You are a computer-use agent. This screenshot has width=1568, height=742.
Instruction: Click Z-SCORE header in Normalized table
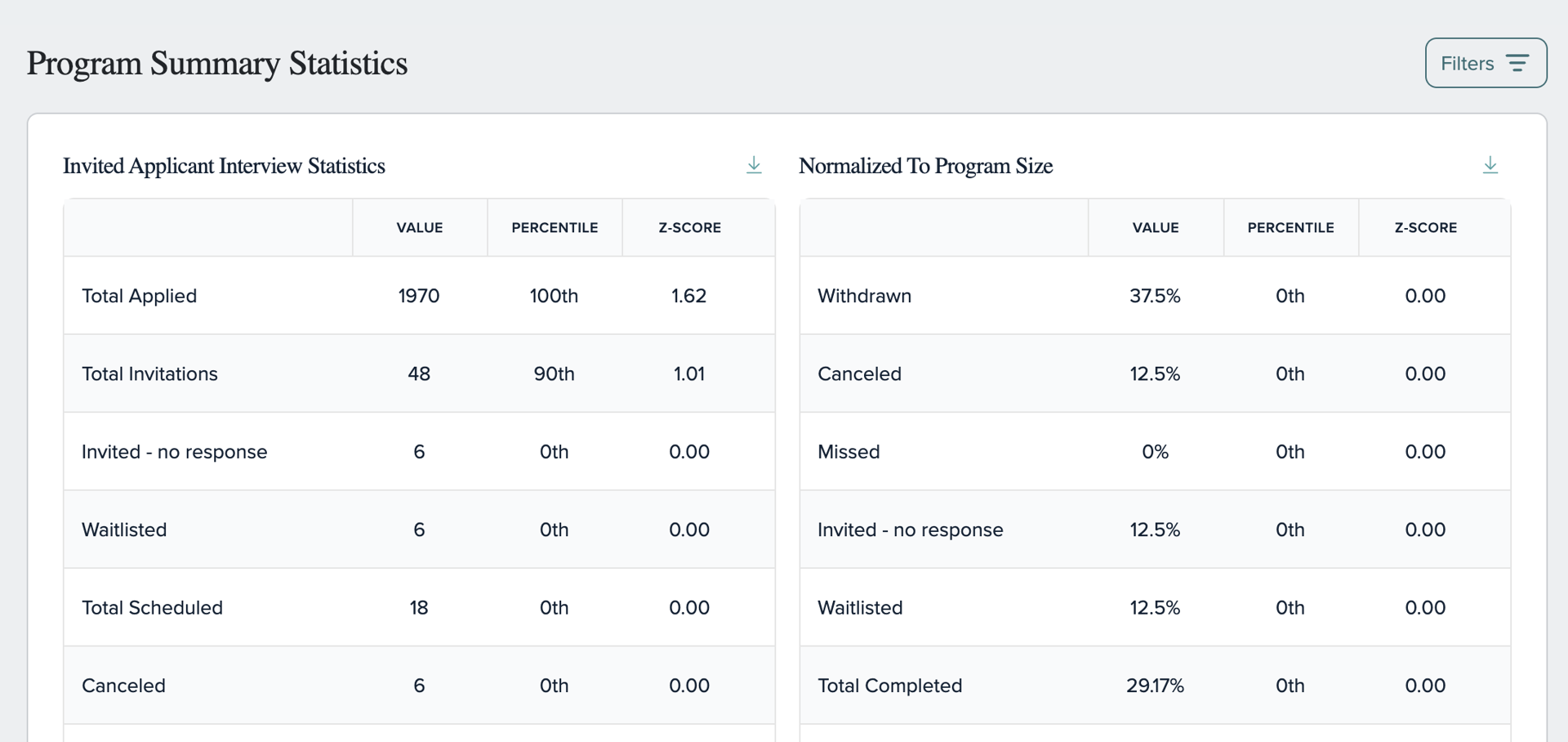1425,228
